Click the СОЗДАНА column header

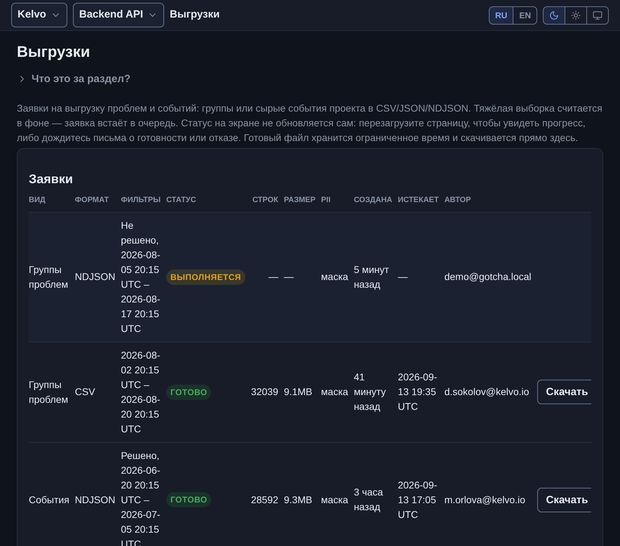tap(372, 199)
